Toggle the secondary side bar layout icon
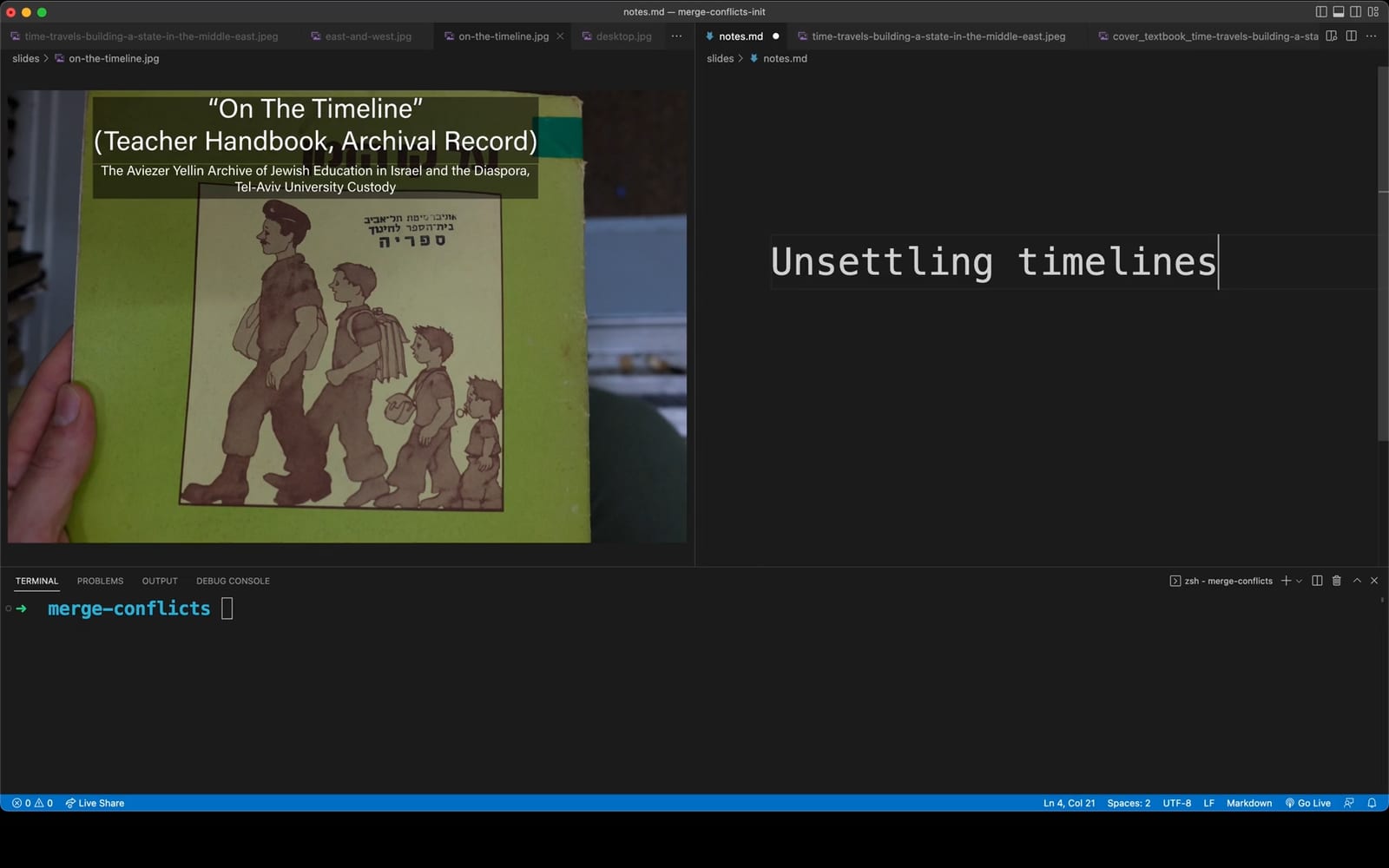The height and width of the screenshot is (868, 1389). click(x=1356, y=12)
